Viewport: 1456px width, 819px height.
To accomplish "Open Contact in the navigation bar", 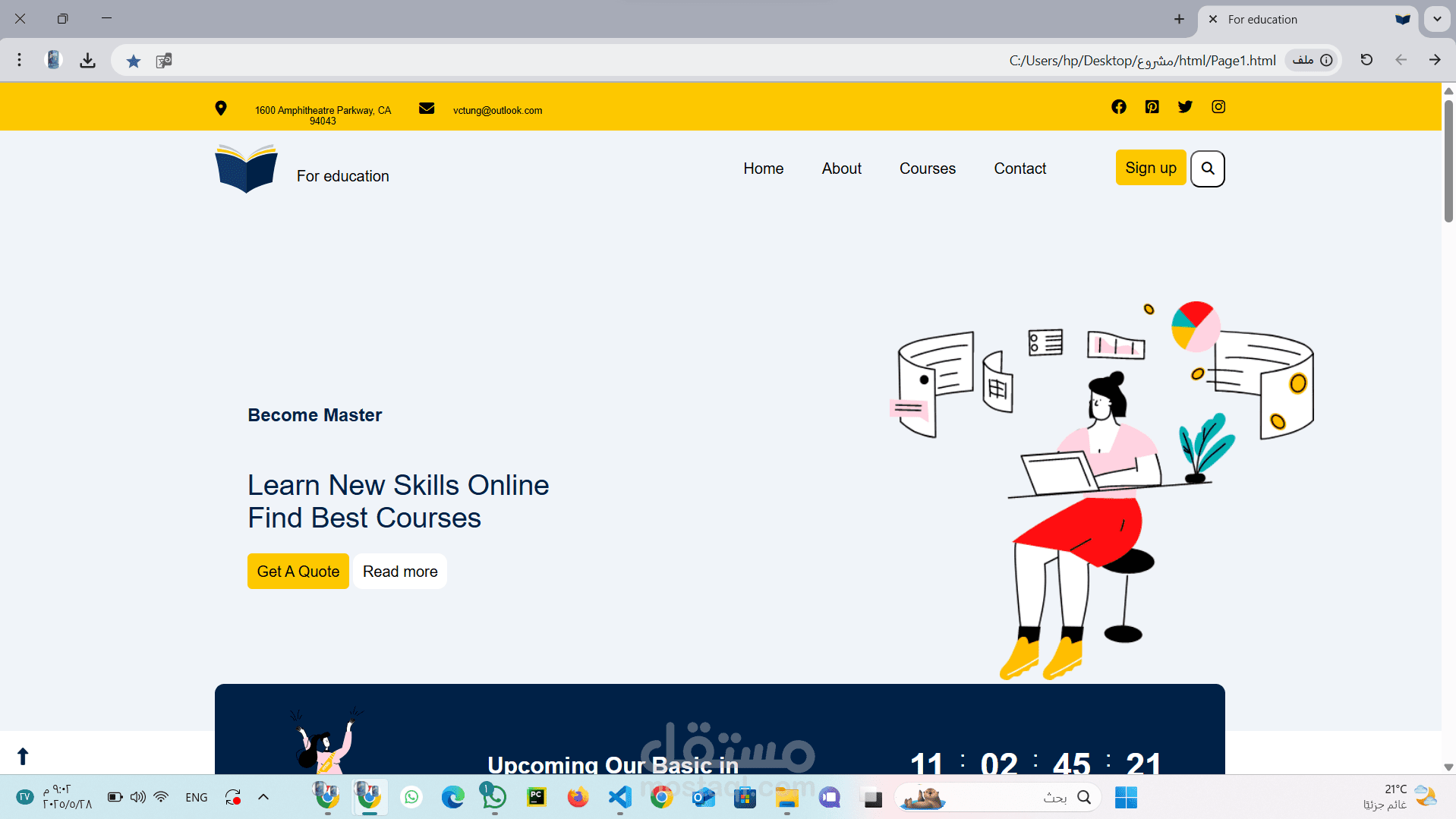I will pyautogui.click(x=1020, y=169).
